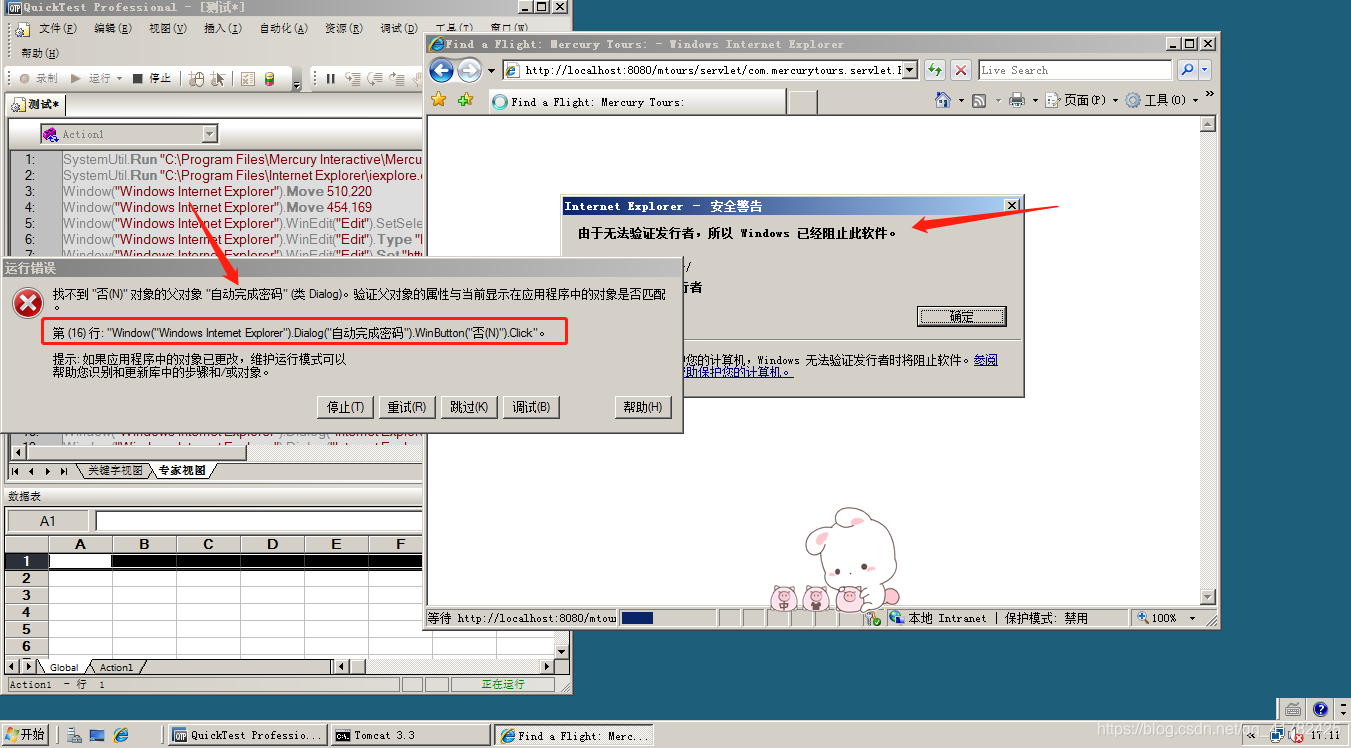The width and height of the screenshot is (1351, 748).
Task: Click the step out icon in QTP
Action: (x=399, y=78)
